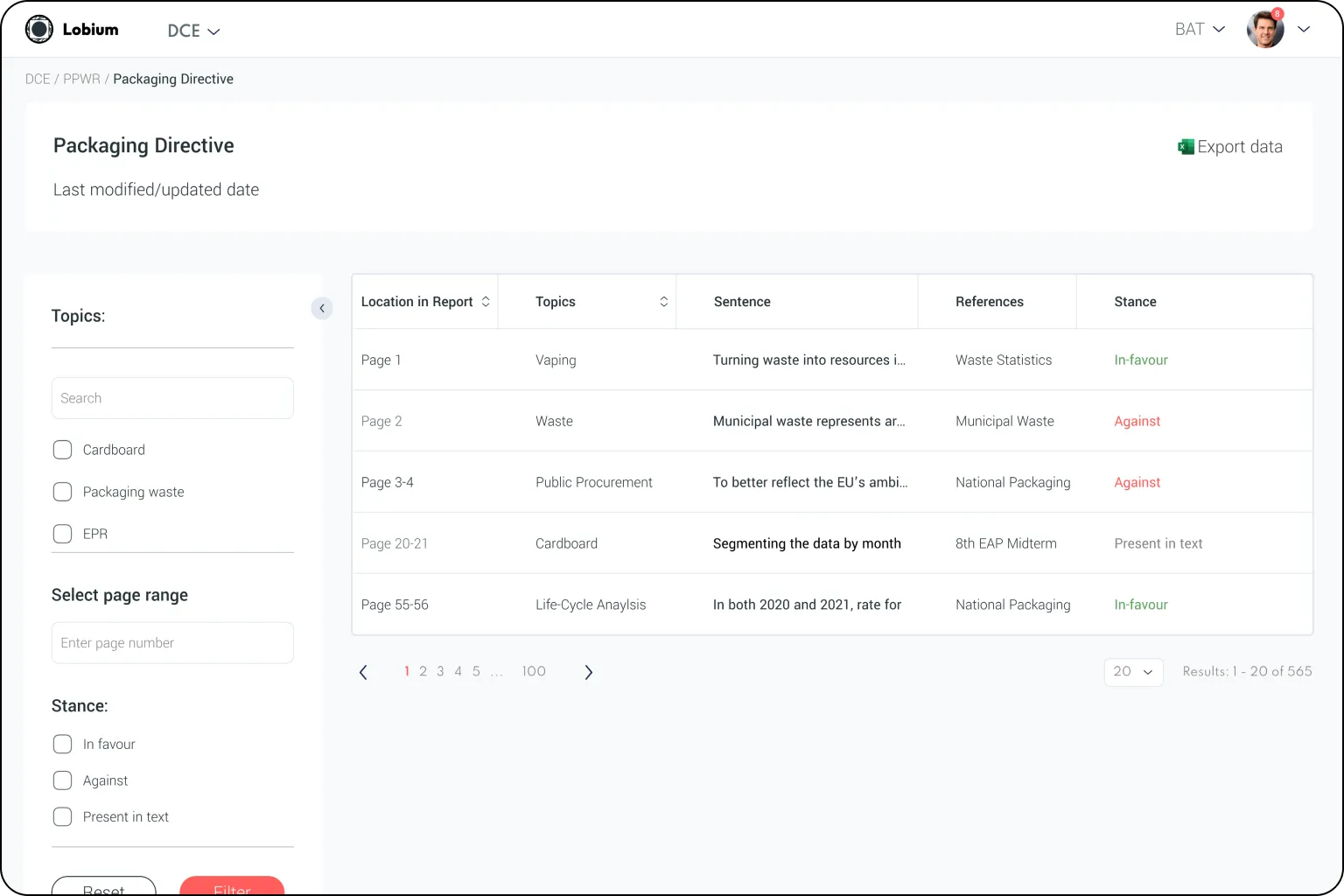The width and height of the screenshot is (1344, 896).
Task: Click the Reset button
Action: (x=104, y=887)
